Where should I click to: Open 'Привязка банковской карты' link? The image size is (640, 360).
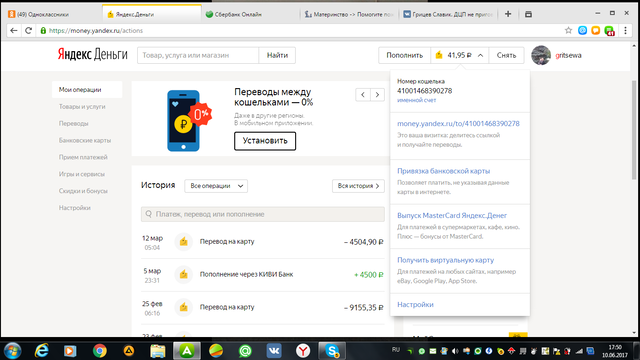click(x=443, y=171)
